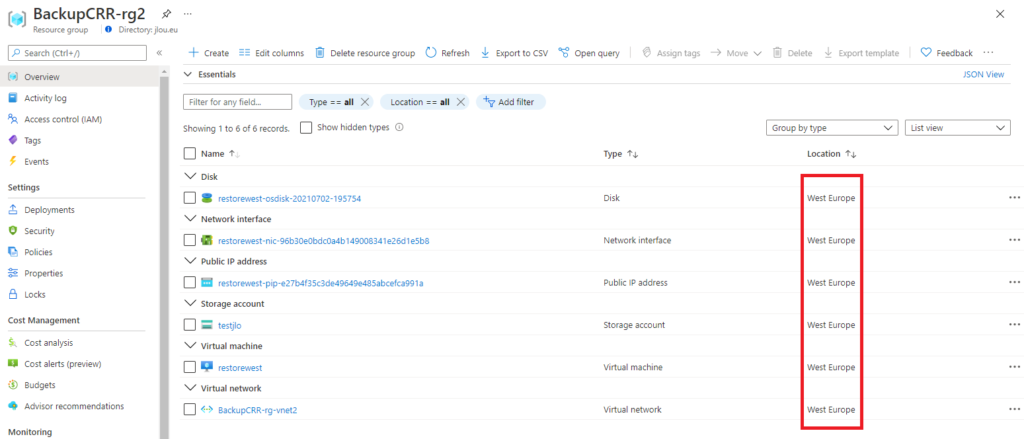Open context menu for the disk row

[x=1014, y=197]
